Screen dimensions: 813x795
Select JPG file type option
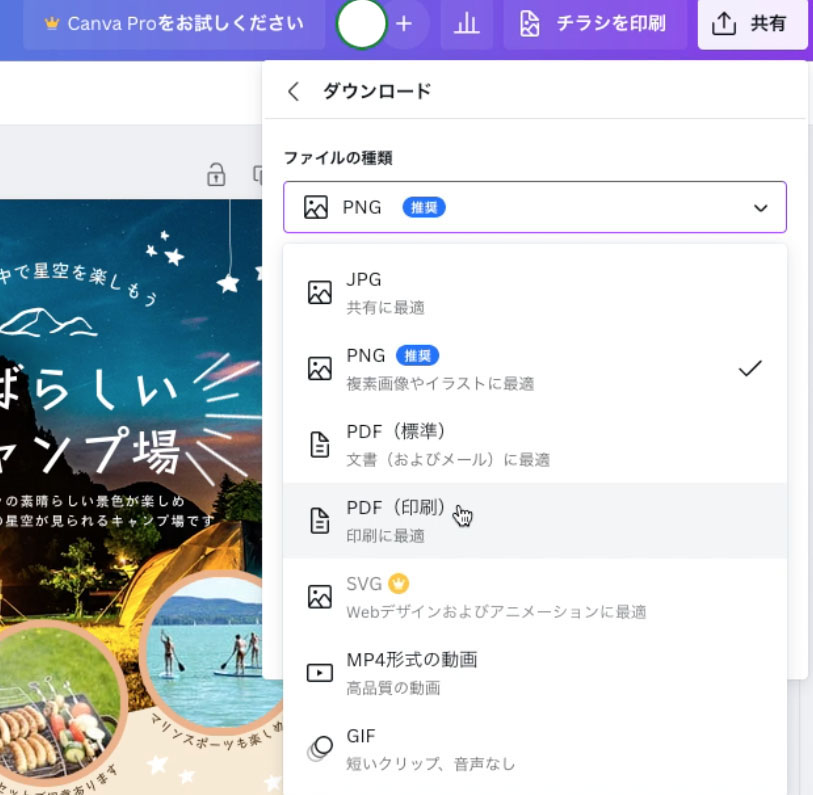click(535, 292)
